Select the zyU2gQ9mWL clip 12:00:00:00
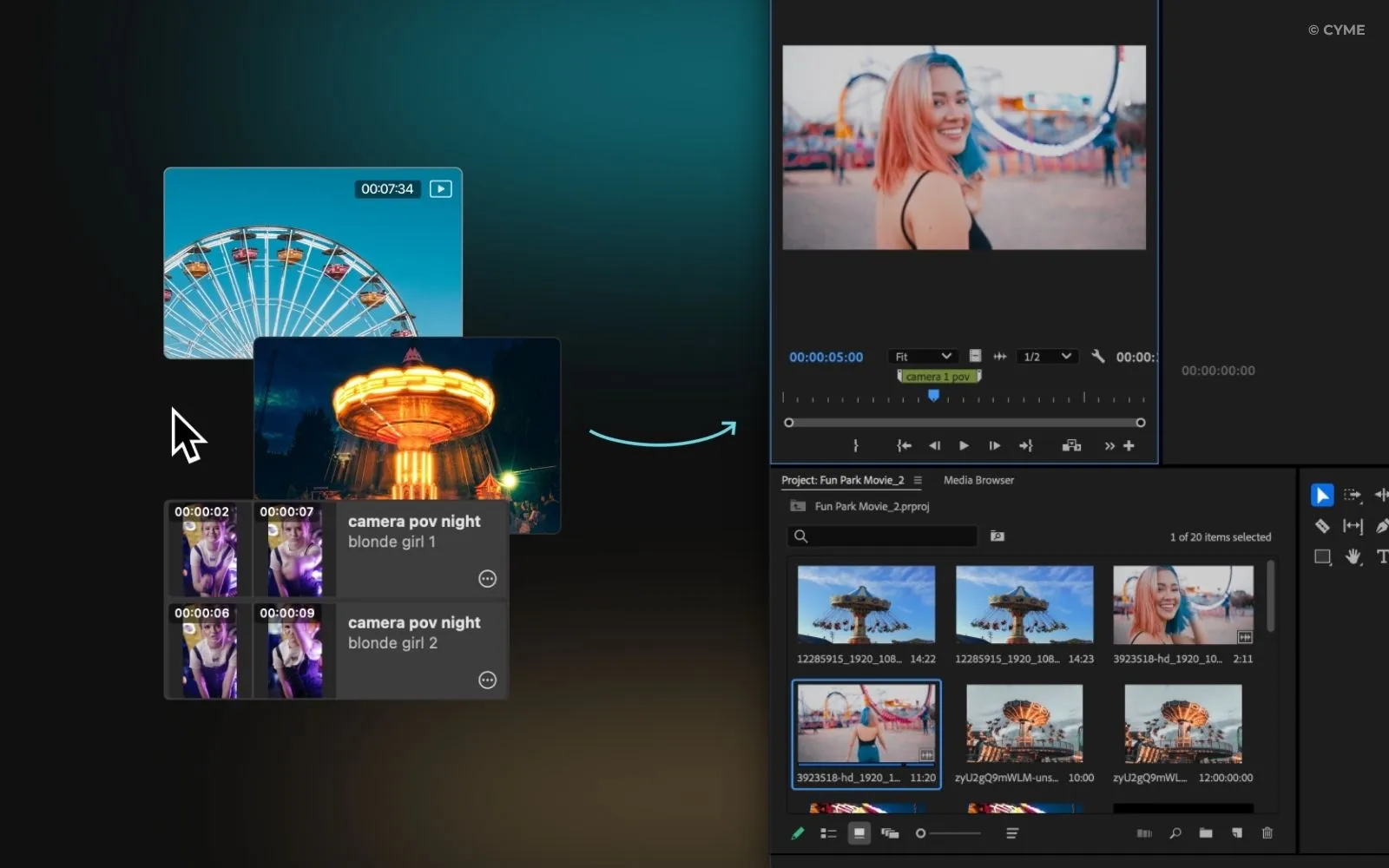Image resolution: width=1389 pixels, height=868 pixels. tap(1183, 734)
